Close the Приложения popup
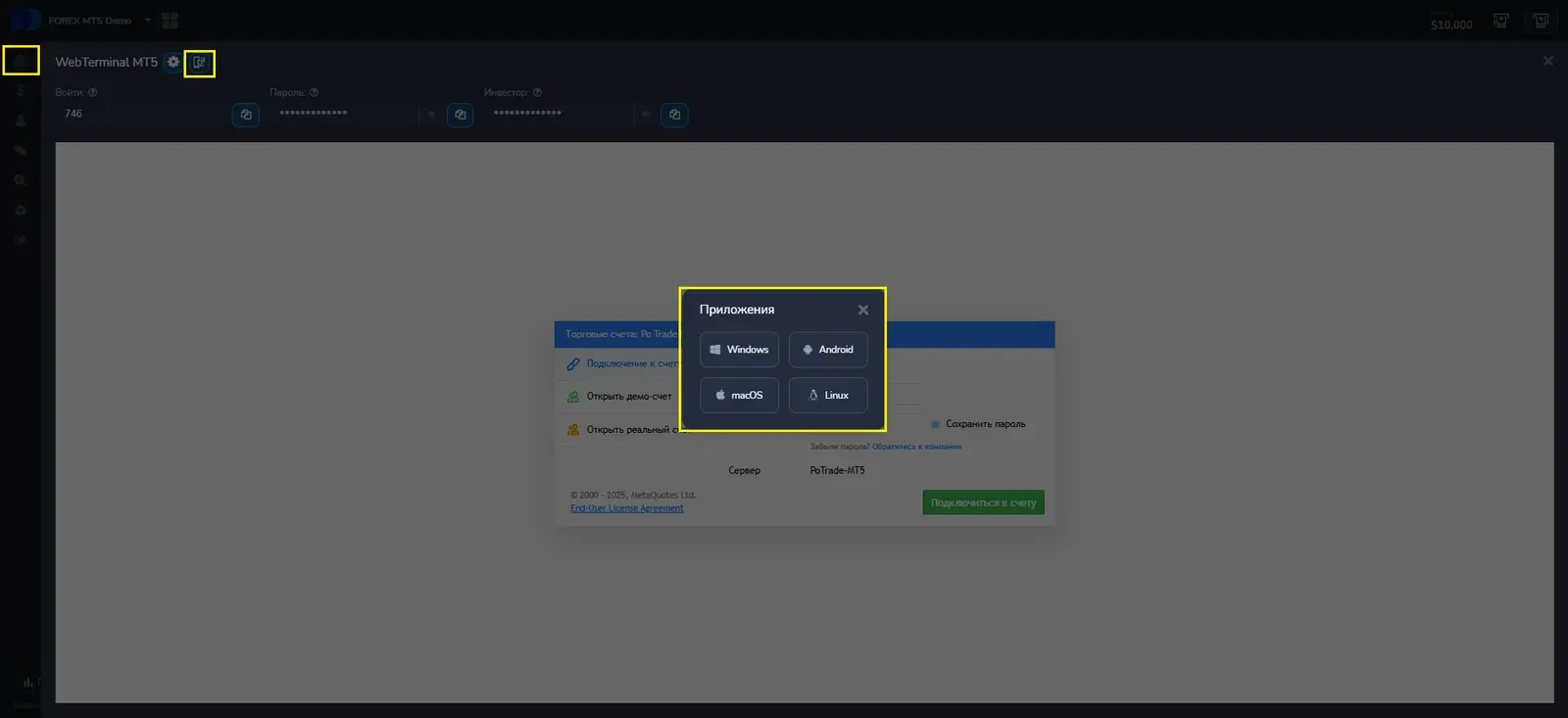The height and width of the screenshot is (718, 1568). click(x=862, y=311)
